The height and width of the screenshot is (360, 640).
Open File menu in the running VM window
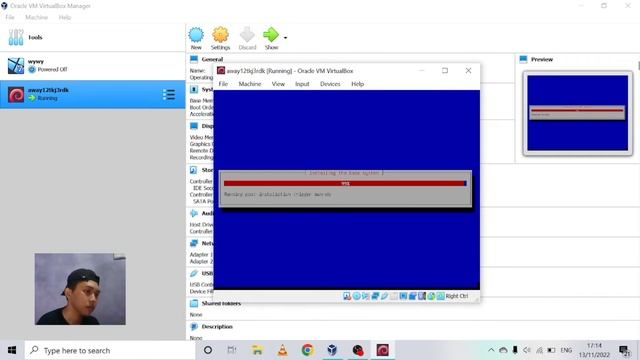click(x=223, y=84)
